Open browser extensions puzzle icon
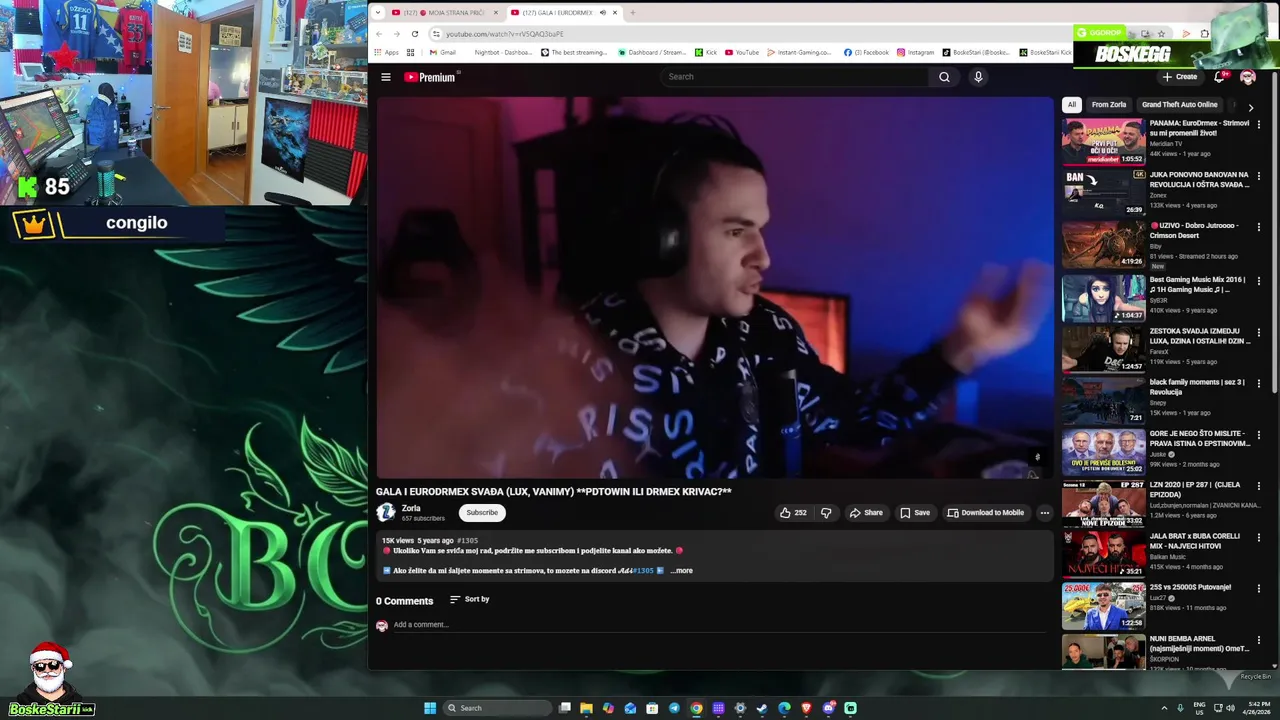The image size is (1280, 720). [1204, 34]
